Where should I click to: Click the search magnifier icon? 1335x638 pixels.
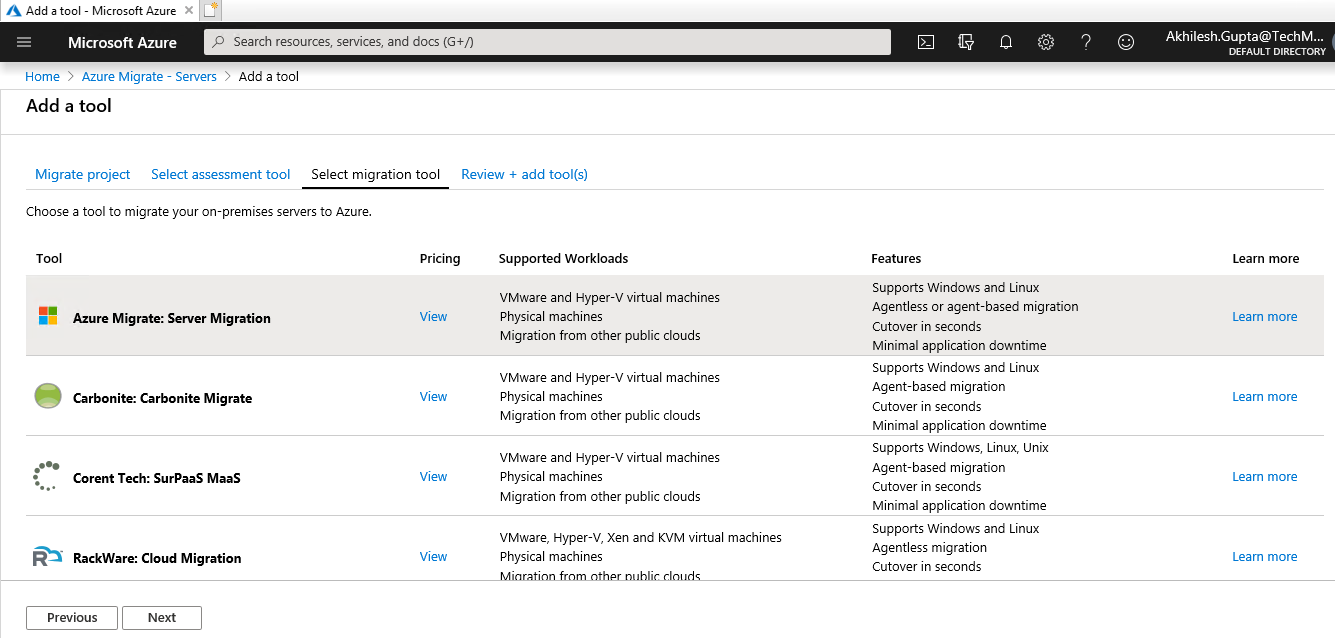point(218,42)
